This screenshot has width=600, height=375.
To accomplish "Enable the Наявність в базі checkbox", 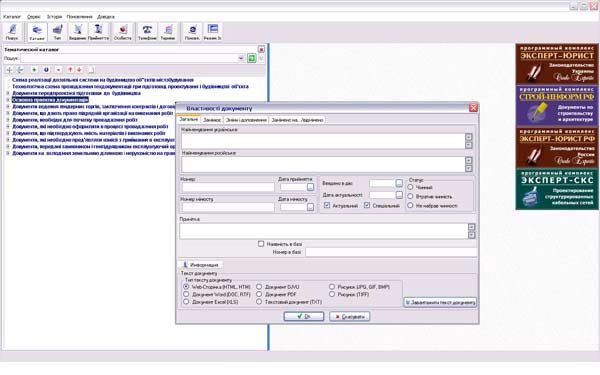I will [x=261, y=244].
